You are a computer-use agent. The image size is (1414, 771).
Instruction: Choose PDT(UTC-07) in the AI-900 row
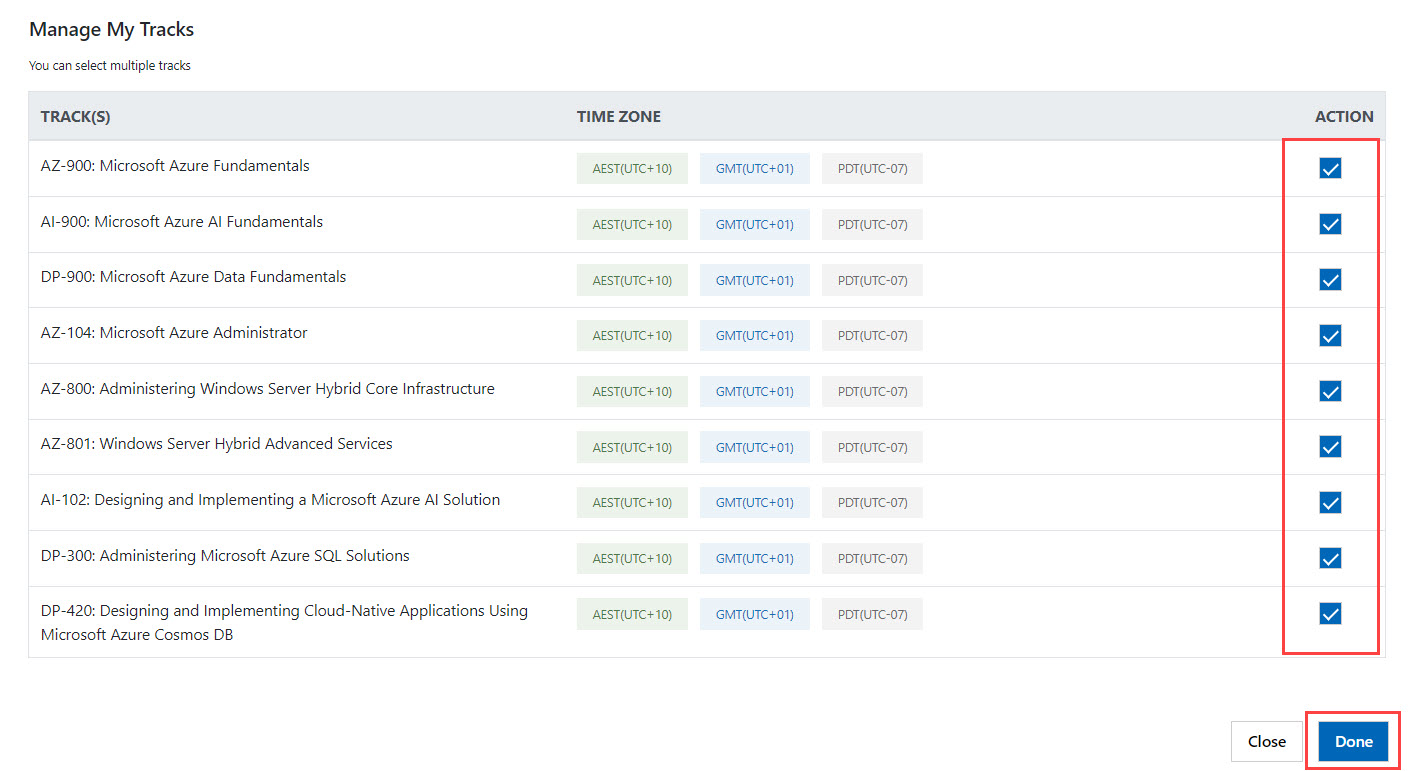coord(873,224)
